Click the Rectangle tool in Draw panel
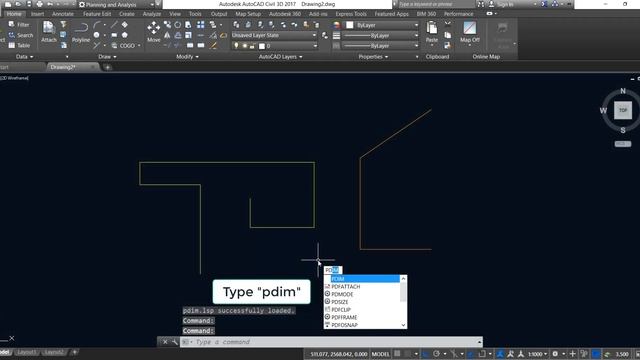The height and width of the screenshot is (360, 640). point(114,35)
